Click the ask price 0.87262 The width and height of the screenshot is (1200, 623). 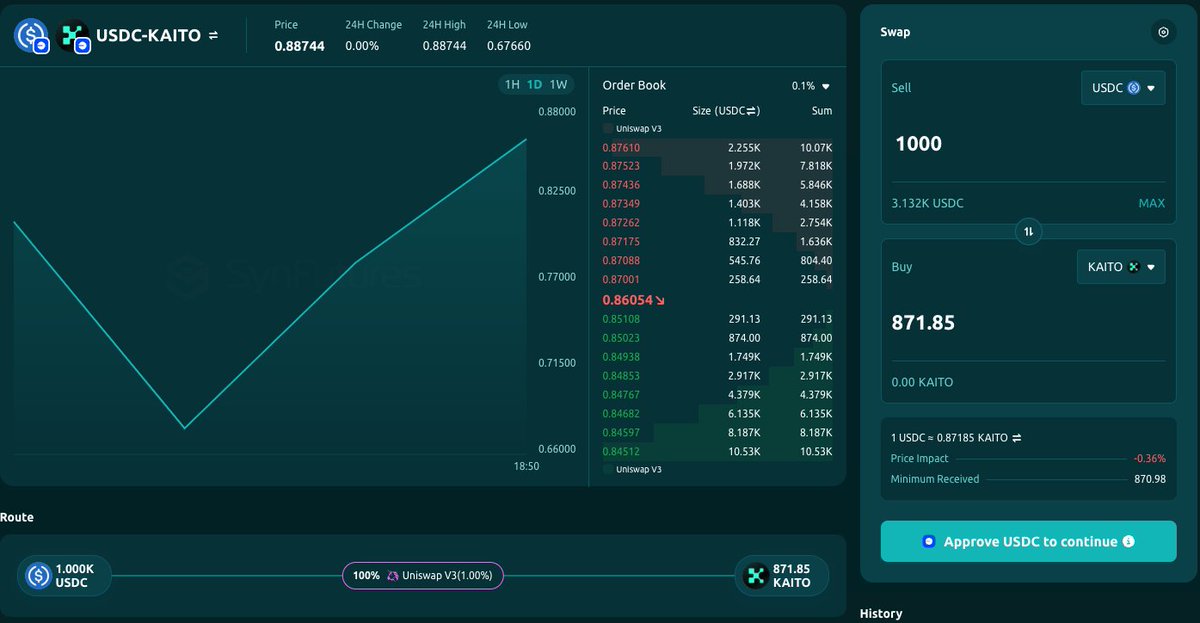[621, 222]
